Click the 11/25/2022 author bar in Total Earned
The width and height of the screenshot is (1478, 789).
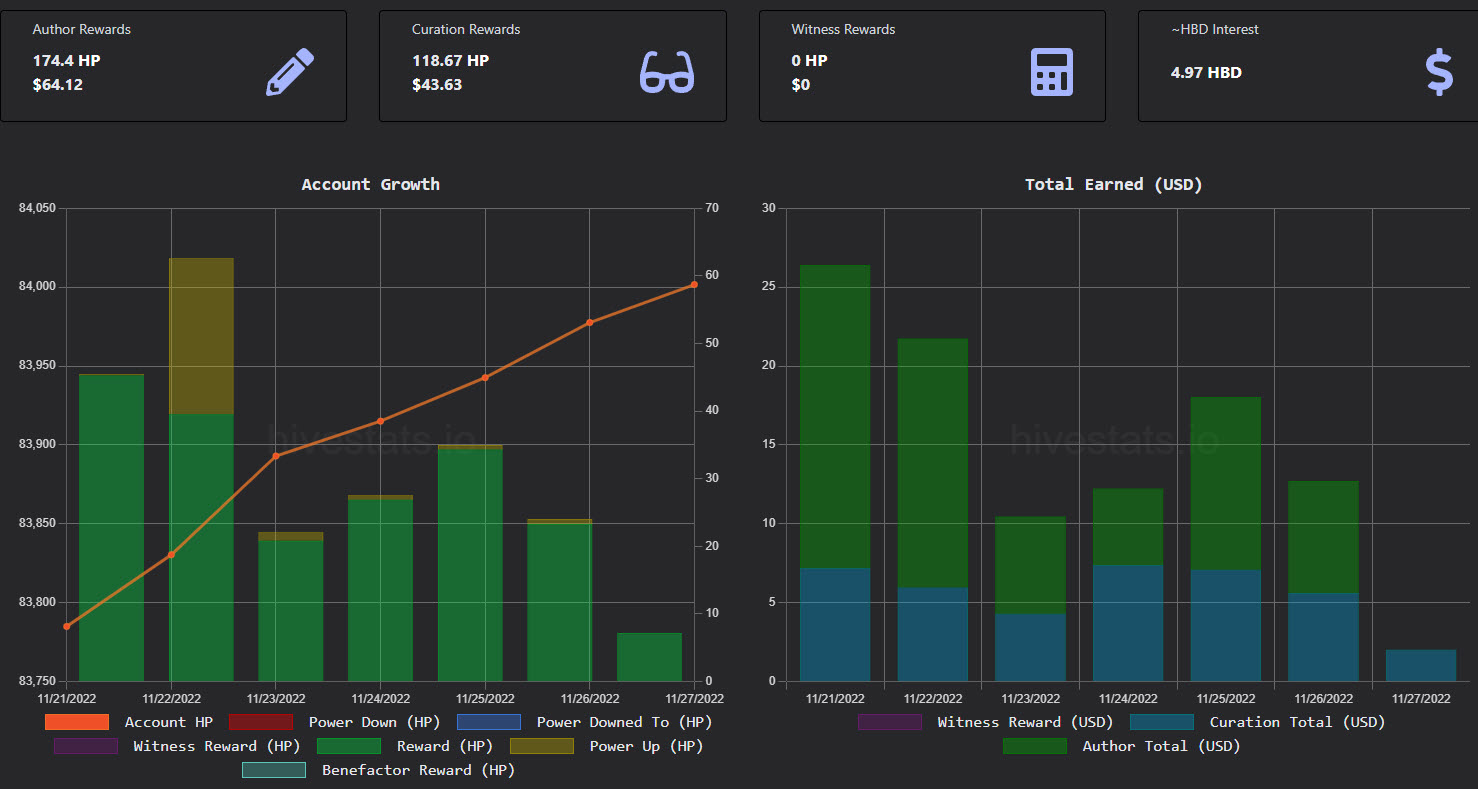[x=1226, y=484]
